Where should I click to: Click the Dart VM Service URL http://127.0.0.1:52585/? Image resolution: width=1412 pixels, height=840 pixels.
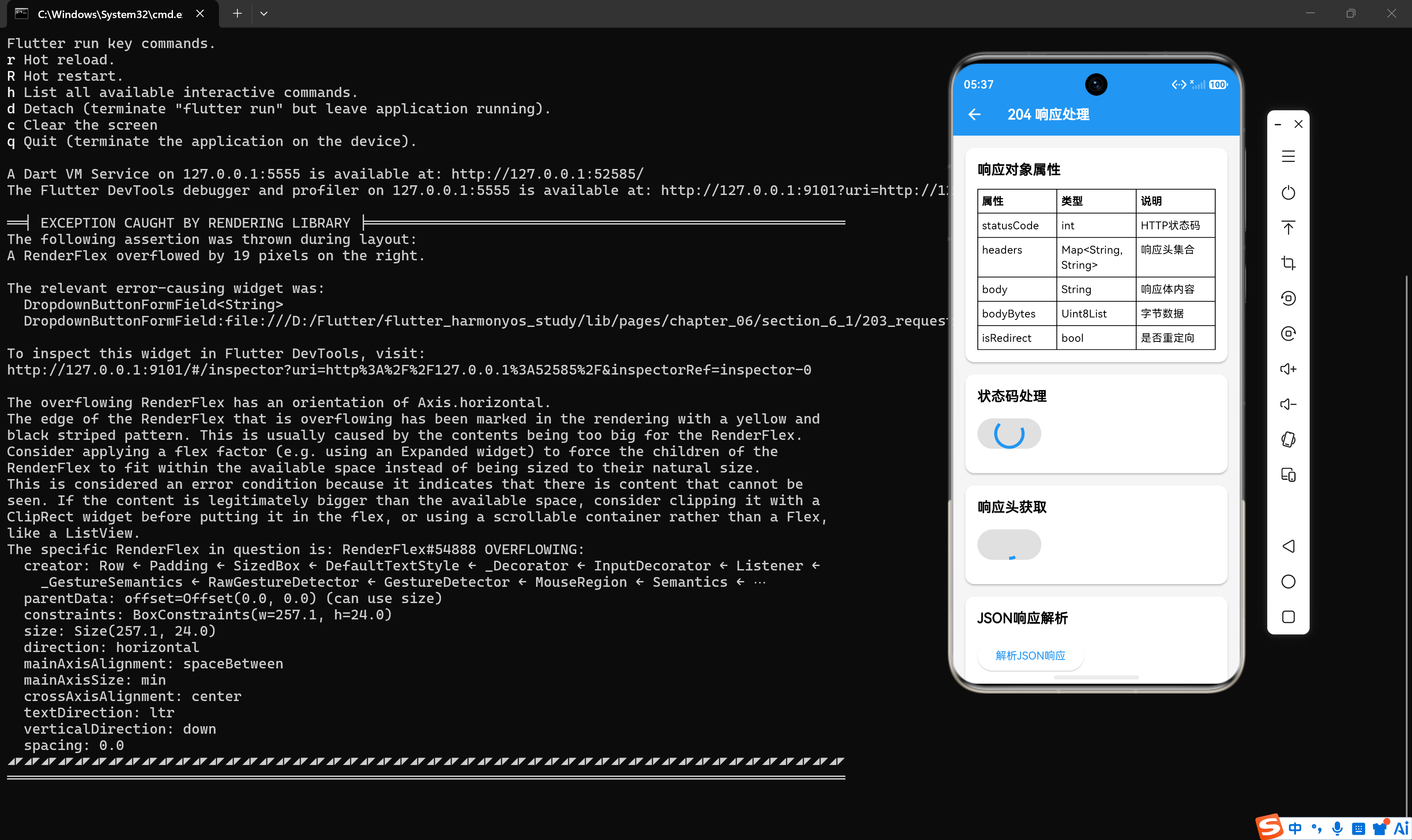coord(548,174)
